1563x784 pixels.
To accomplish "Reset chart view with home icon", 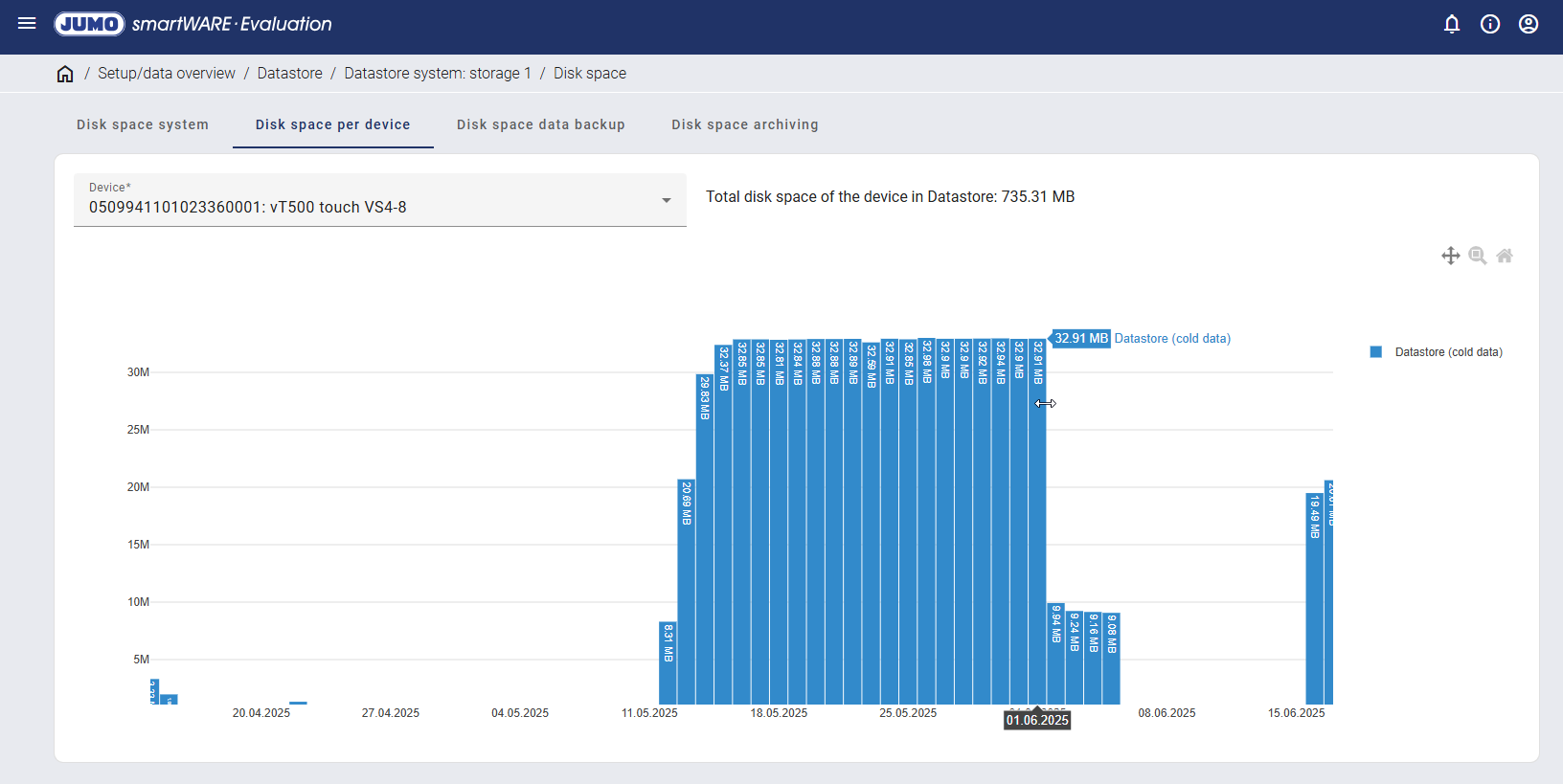I will tap(1505, 256).
